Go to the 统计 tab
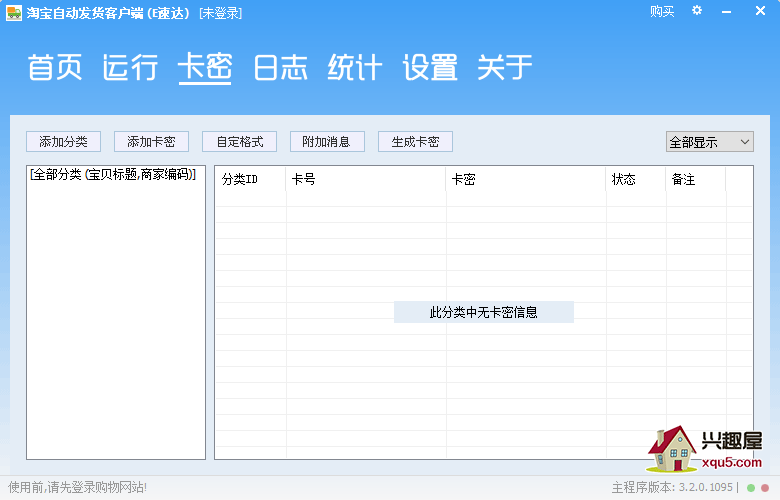Viewport: 780px width, 500px height. [x=355, y=67]
